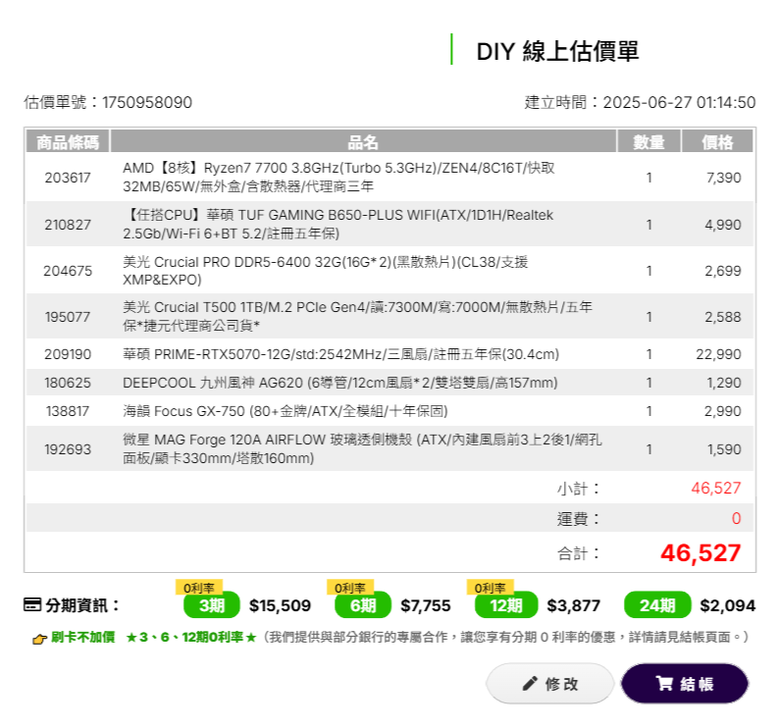The width and height of the screenshot is (780, 728).
Task: Click the 6期 amount $7,755
Action: point(426,606)
